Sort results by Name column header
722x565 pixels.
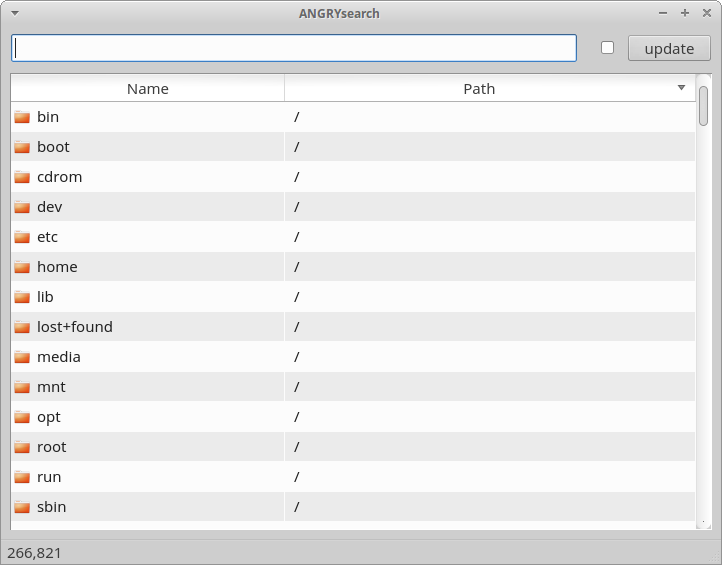147,88
